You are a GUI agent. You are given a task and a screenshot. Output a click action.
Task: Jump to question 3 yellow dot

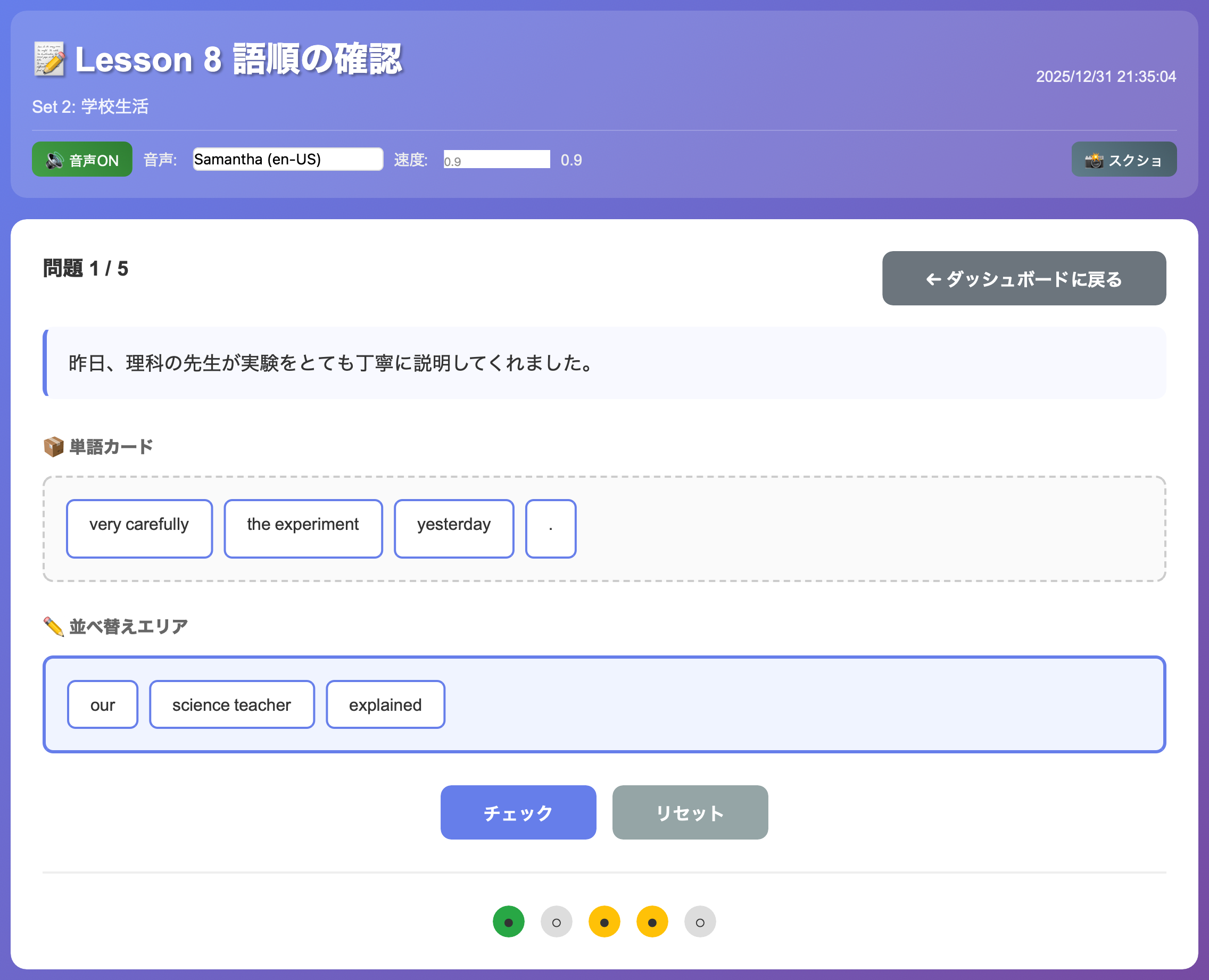[x=604, y=921]
